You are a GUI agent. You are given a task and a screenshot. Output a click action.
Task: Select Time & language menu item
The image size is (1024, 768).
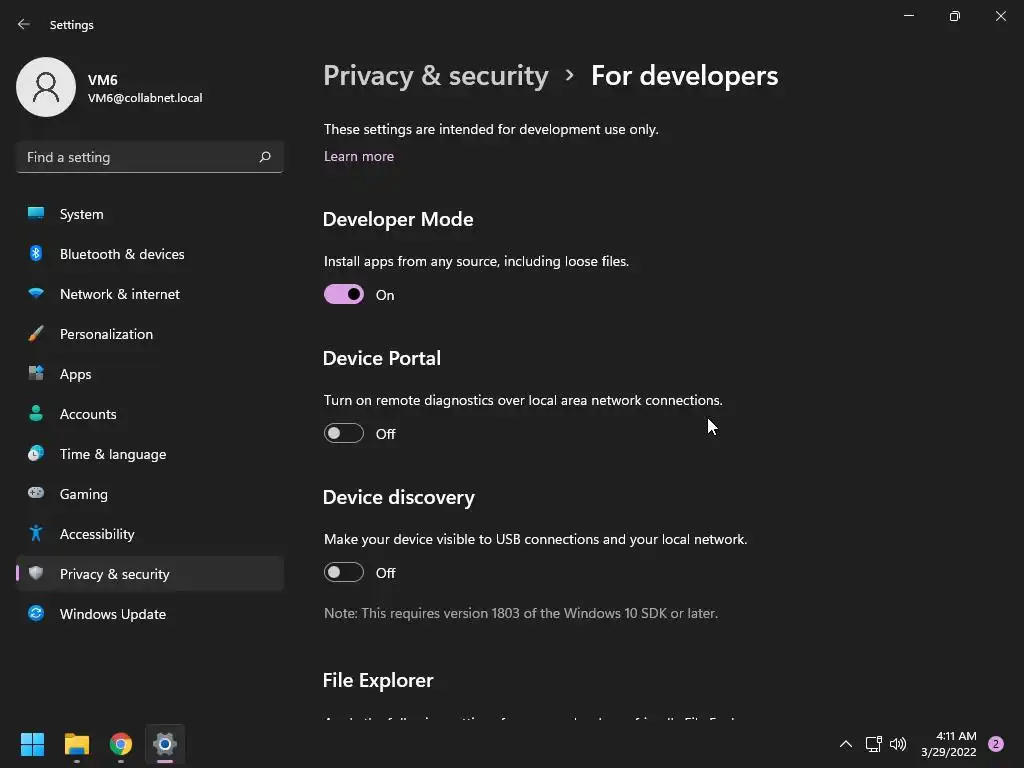(112, 454)
